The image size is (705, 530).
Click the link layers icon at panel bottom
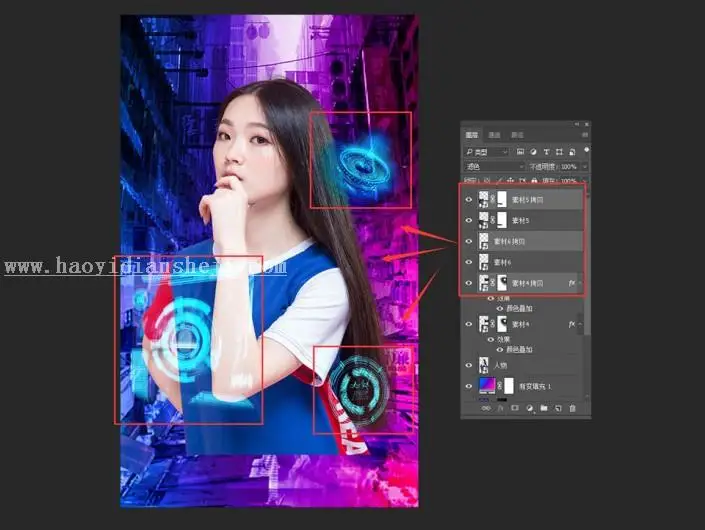[x=486, y=408]
